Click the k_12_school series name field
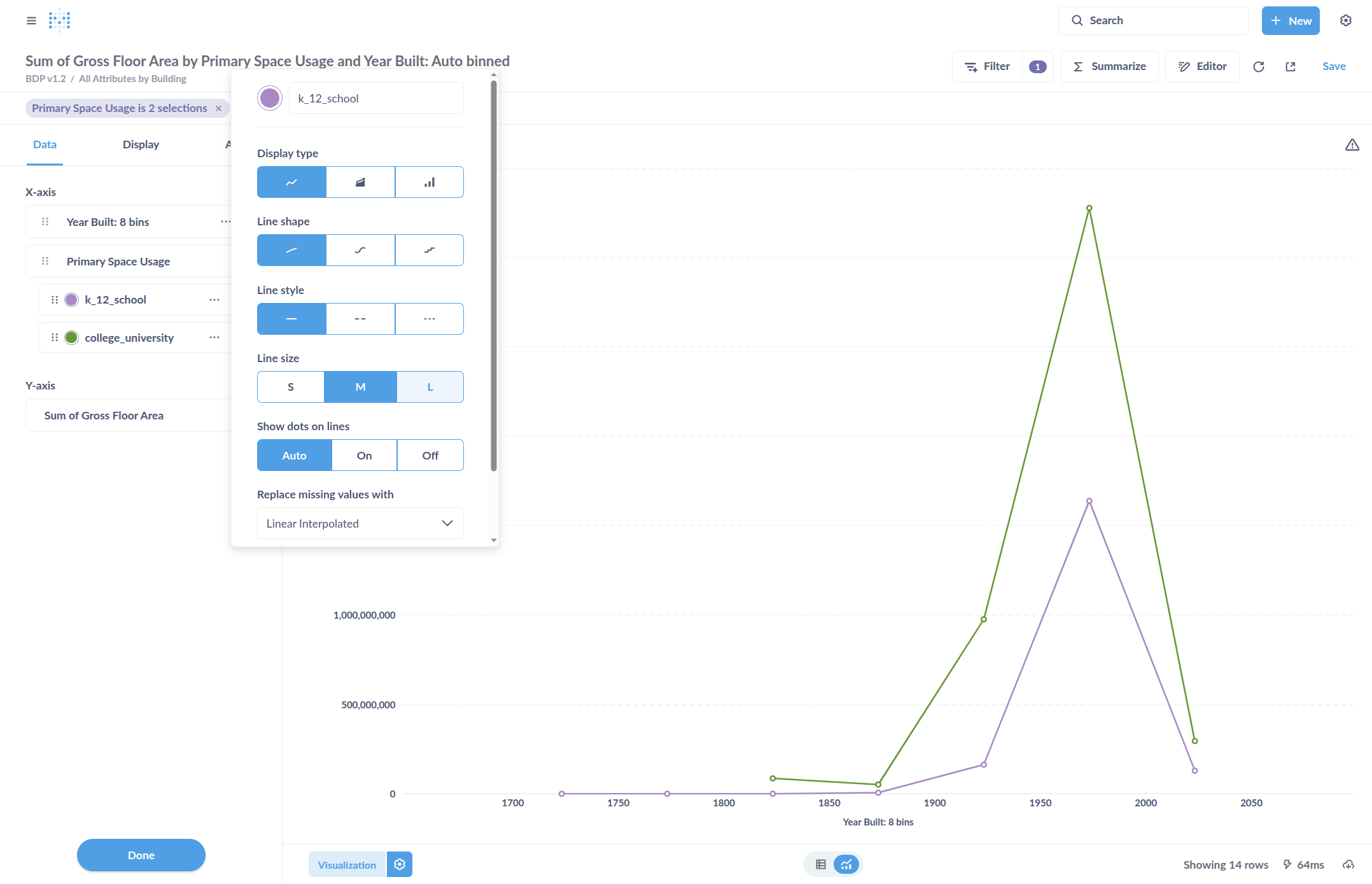 pyautogui.click(x=376, y=99)
